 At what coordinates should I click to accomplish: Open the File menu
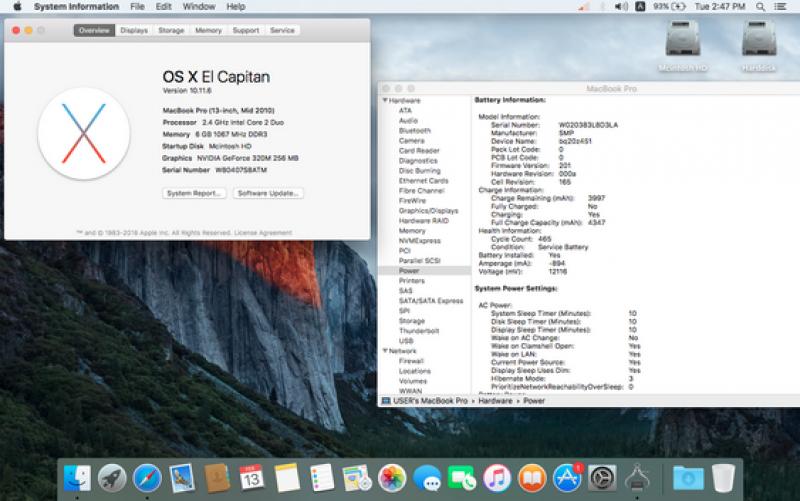point(137,7)
